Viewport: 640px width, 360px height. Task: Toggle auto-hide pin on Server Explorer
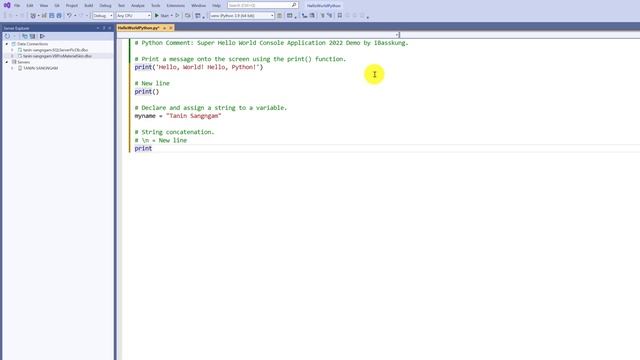coord(104,28)
